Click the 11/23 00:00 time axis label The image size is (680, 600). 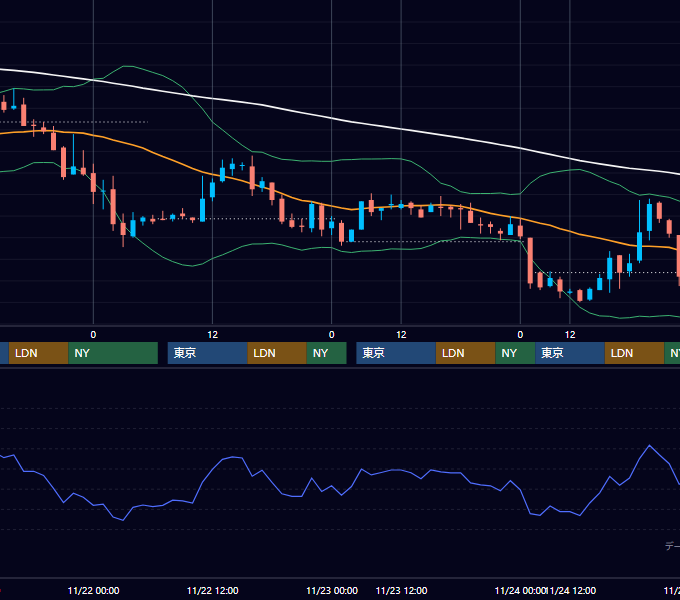pyautogui.click(x=332, y=590)
